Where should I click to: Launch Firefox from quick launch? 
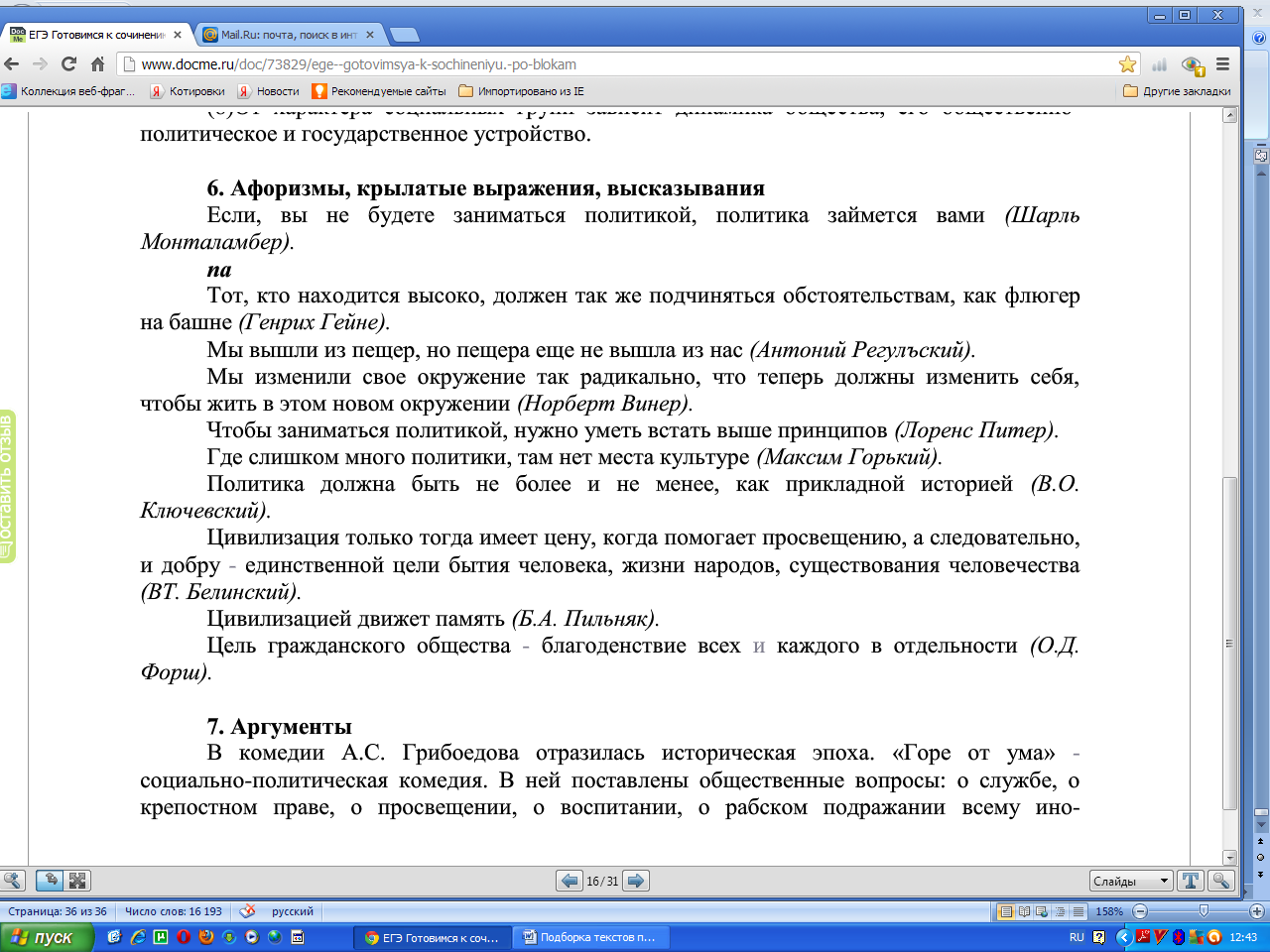coord(206,937)
